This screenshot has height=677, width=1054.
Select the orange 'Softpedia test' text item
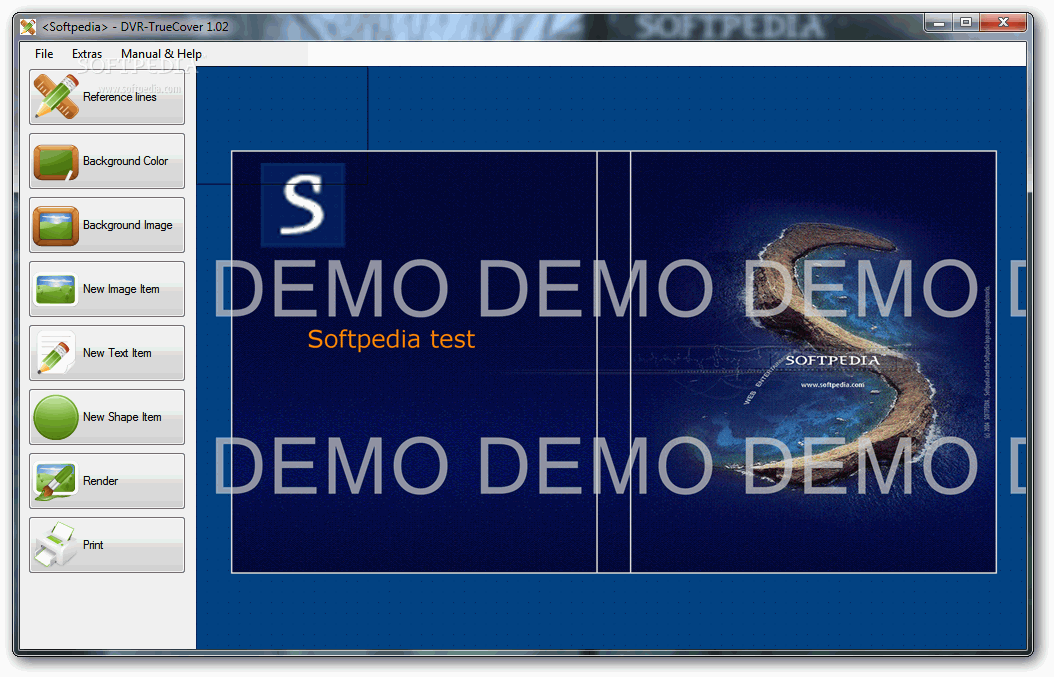(391, 339)
